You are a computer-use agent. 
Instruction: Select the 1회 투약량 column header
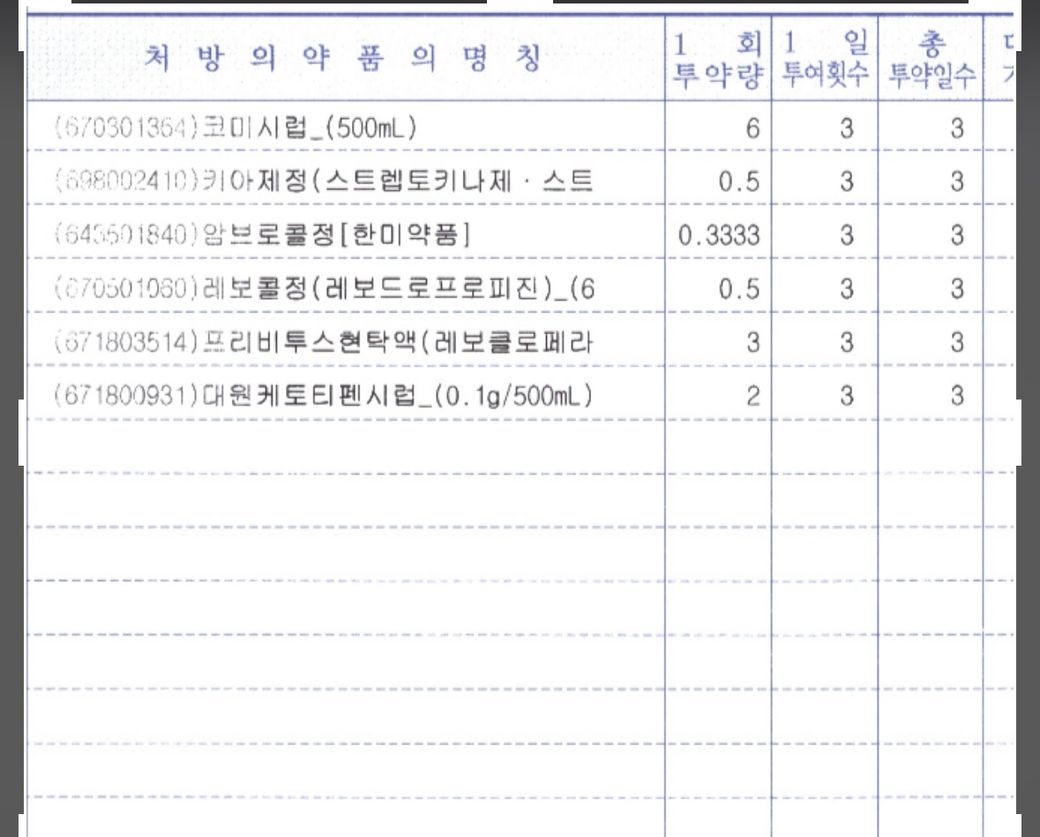[x=718, y=60]
